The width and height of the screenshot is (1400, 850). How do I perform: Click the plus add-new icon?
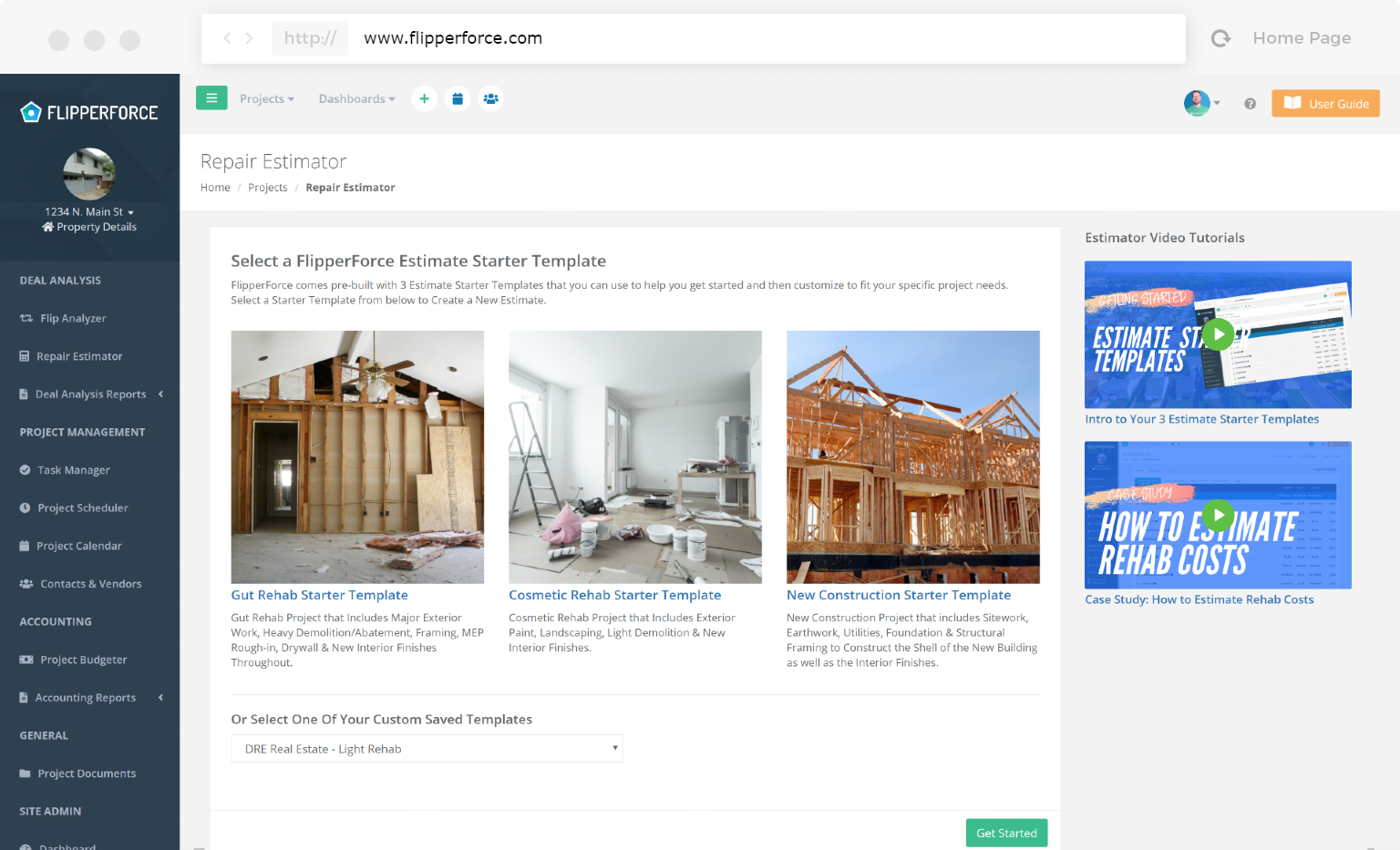coord(424,98)
